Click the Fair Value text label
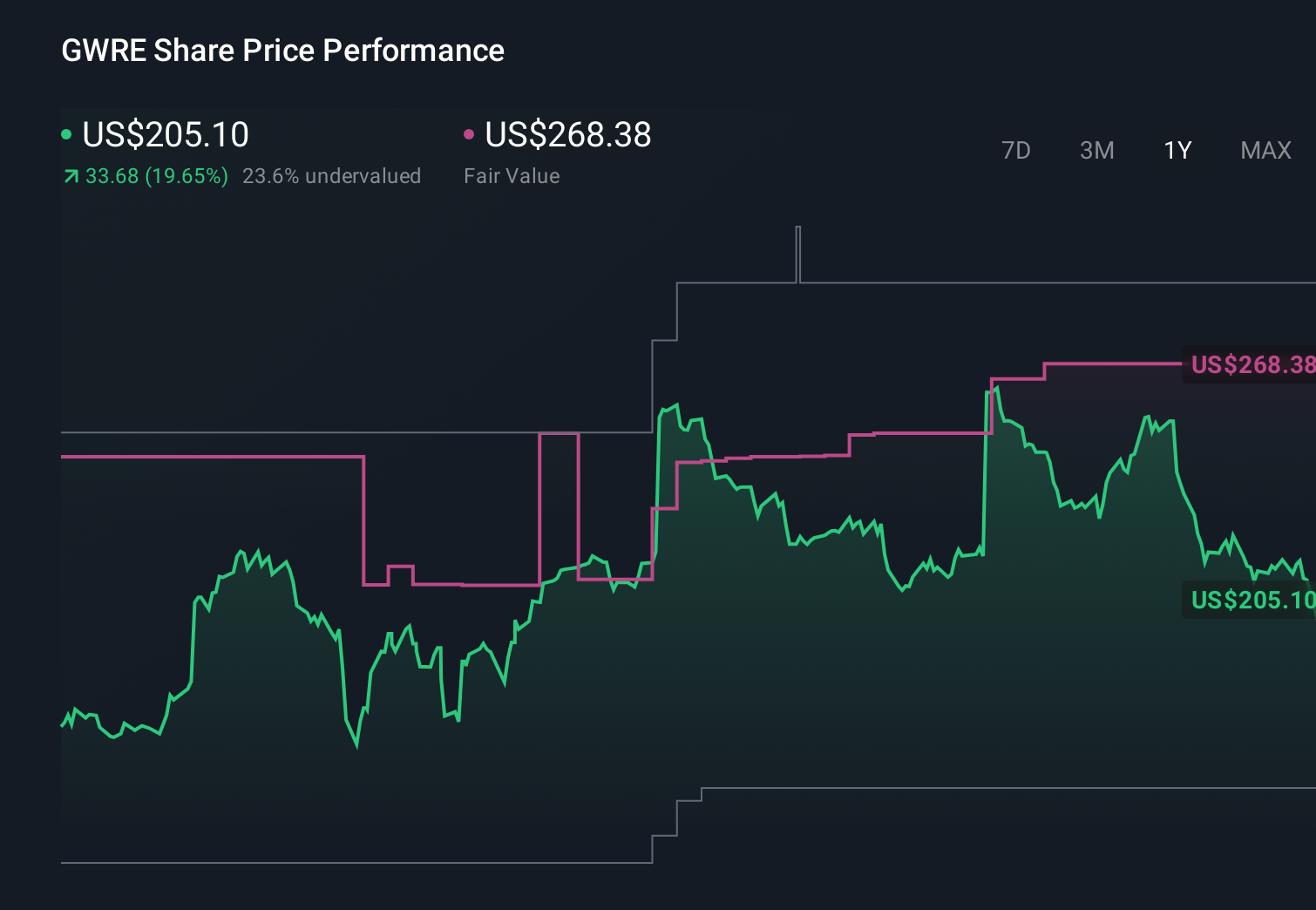The image size is (1316, 910). (x=512, y=175)
